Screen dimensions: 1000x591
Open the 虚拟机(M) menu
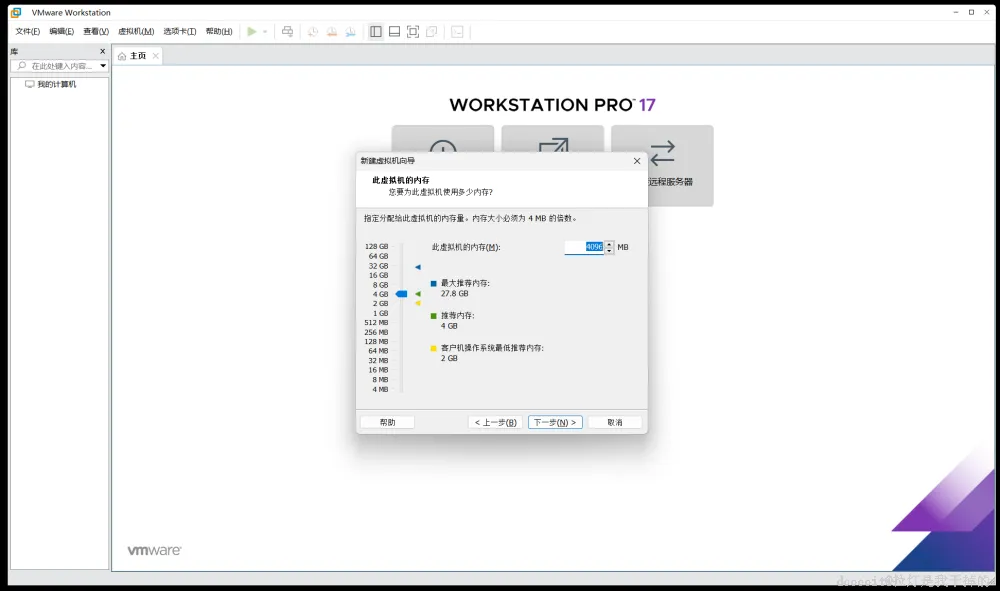136,31
